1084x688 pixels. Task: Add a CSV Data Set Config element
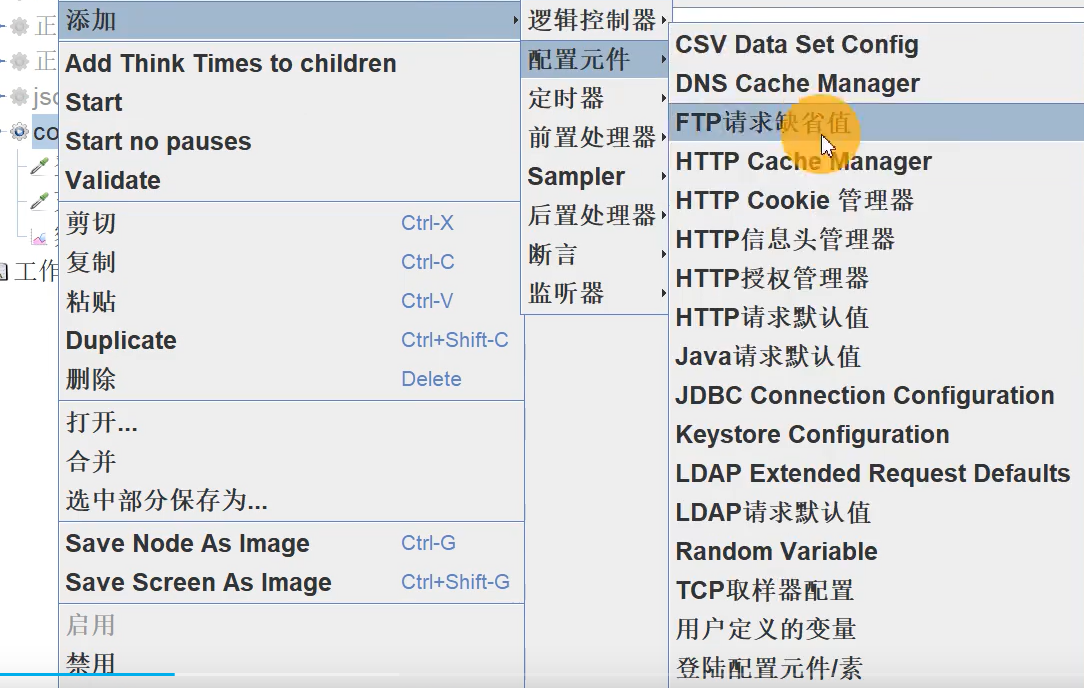coord(796,45)
